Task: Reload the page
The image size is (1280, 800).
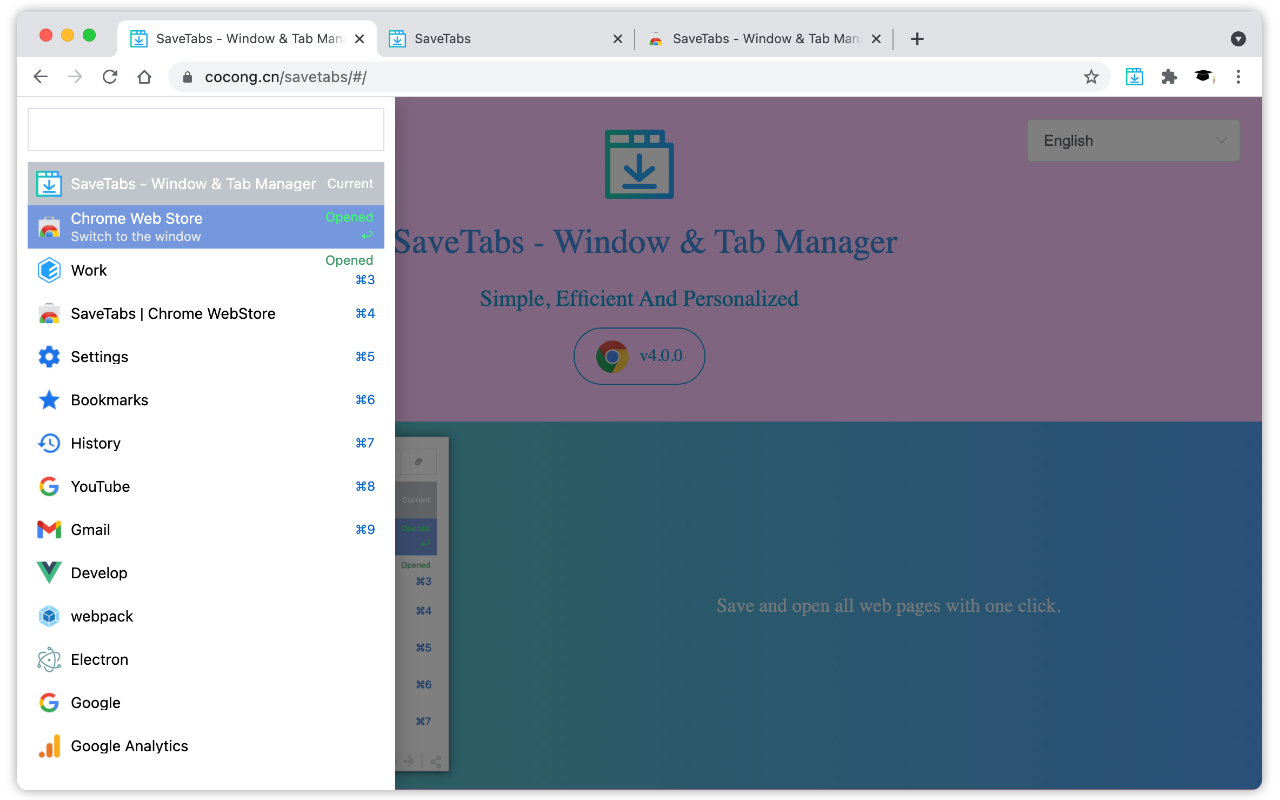Action: [110, 77]
